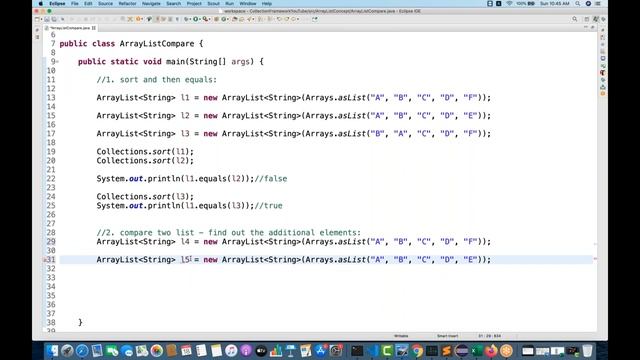Click the Save All toolbar icon
This screenshot has height=360, width=640.
(54, 19)
